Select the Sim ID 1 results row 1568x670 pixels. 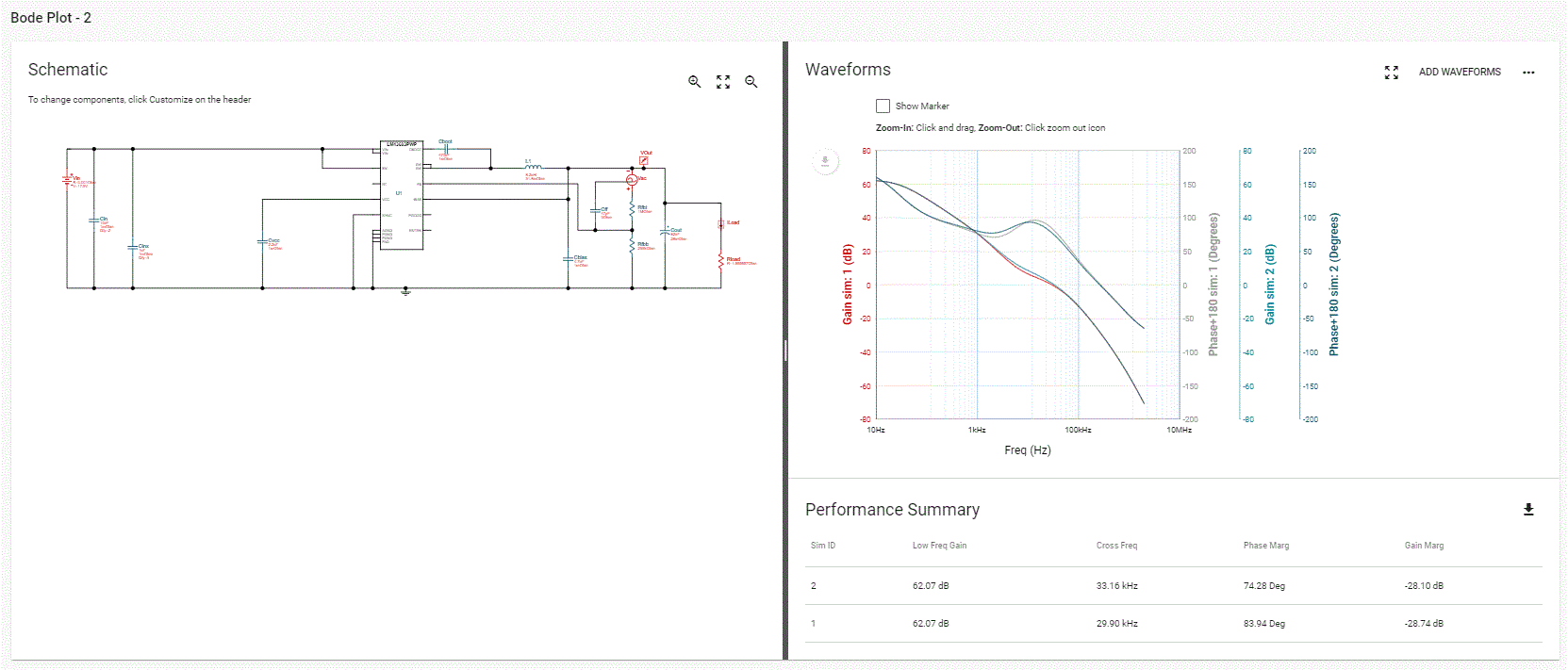click(x=1174, y=624)
